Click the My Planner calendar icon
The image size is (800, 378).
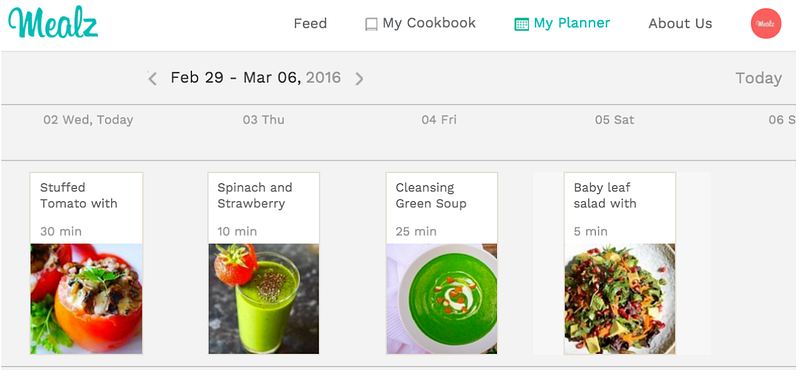(x=521, y=24)
